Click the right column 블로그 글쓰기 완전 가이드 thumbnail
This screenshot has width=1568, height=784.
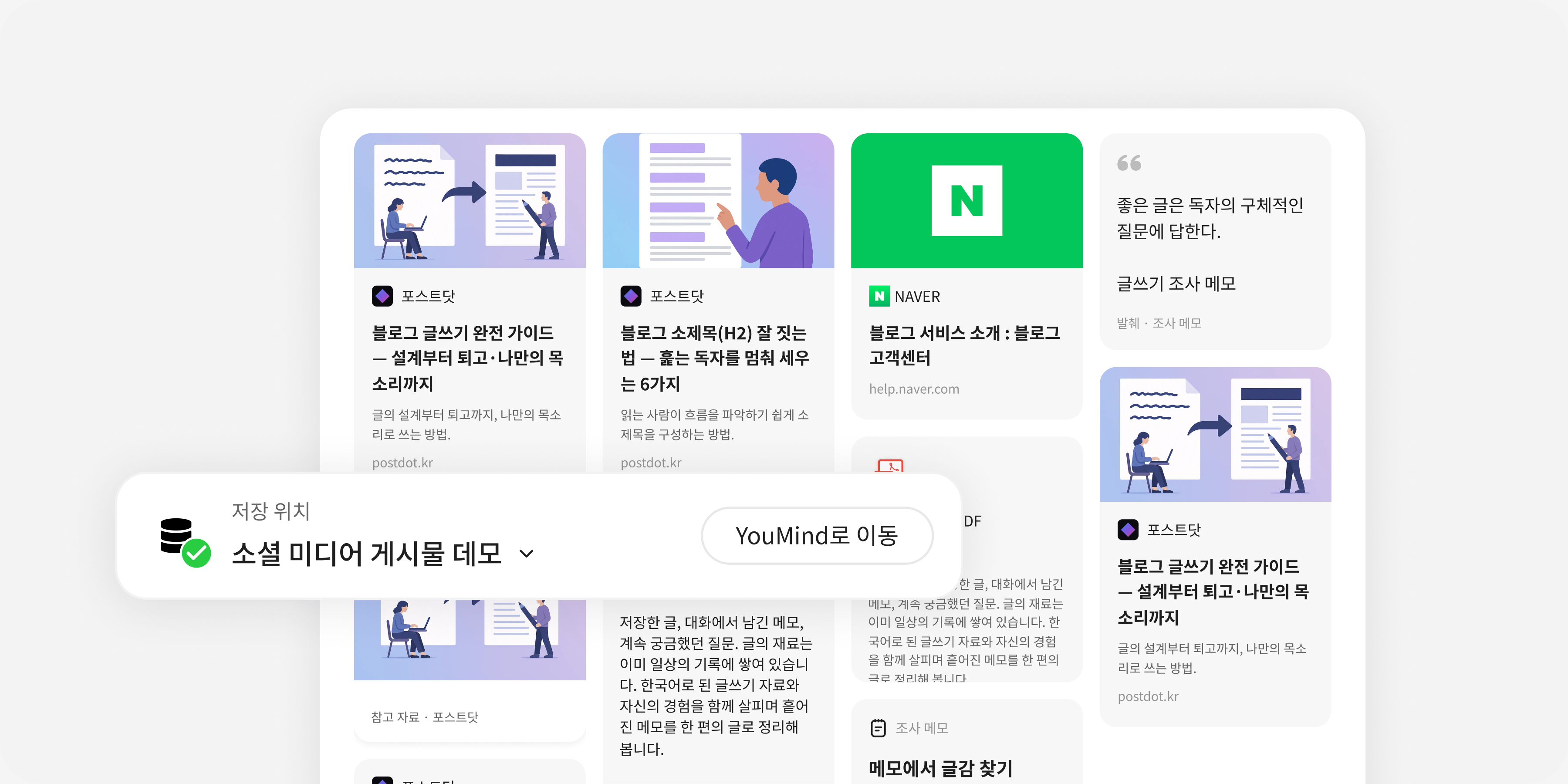coord(1215,434)
